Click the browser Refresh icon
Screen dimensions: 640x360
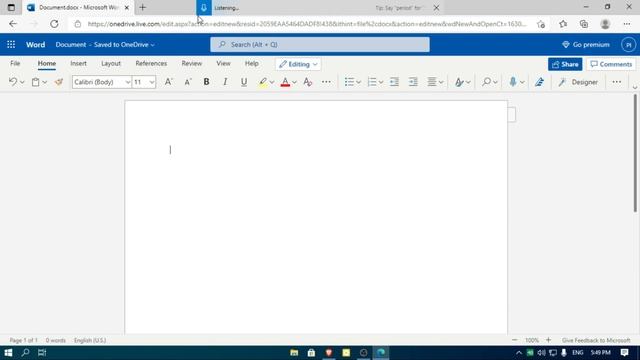pos(54,24)
